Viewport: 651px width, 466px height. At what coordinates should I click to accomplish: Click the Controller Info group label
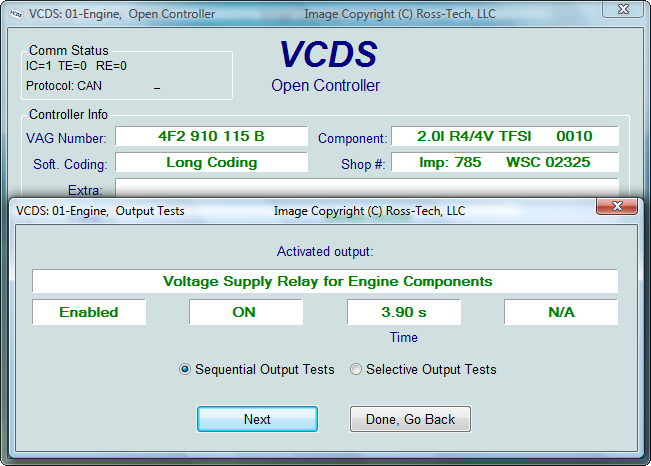[x=68, y=114]
